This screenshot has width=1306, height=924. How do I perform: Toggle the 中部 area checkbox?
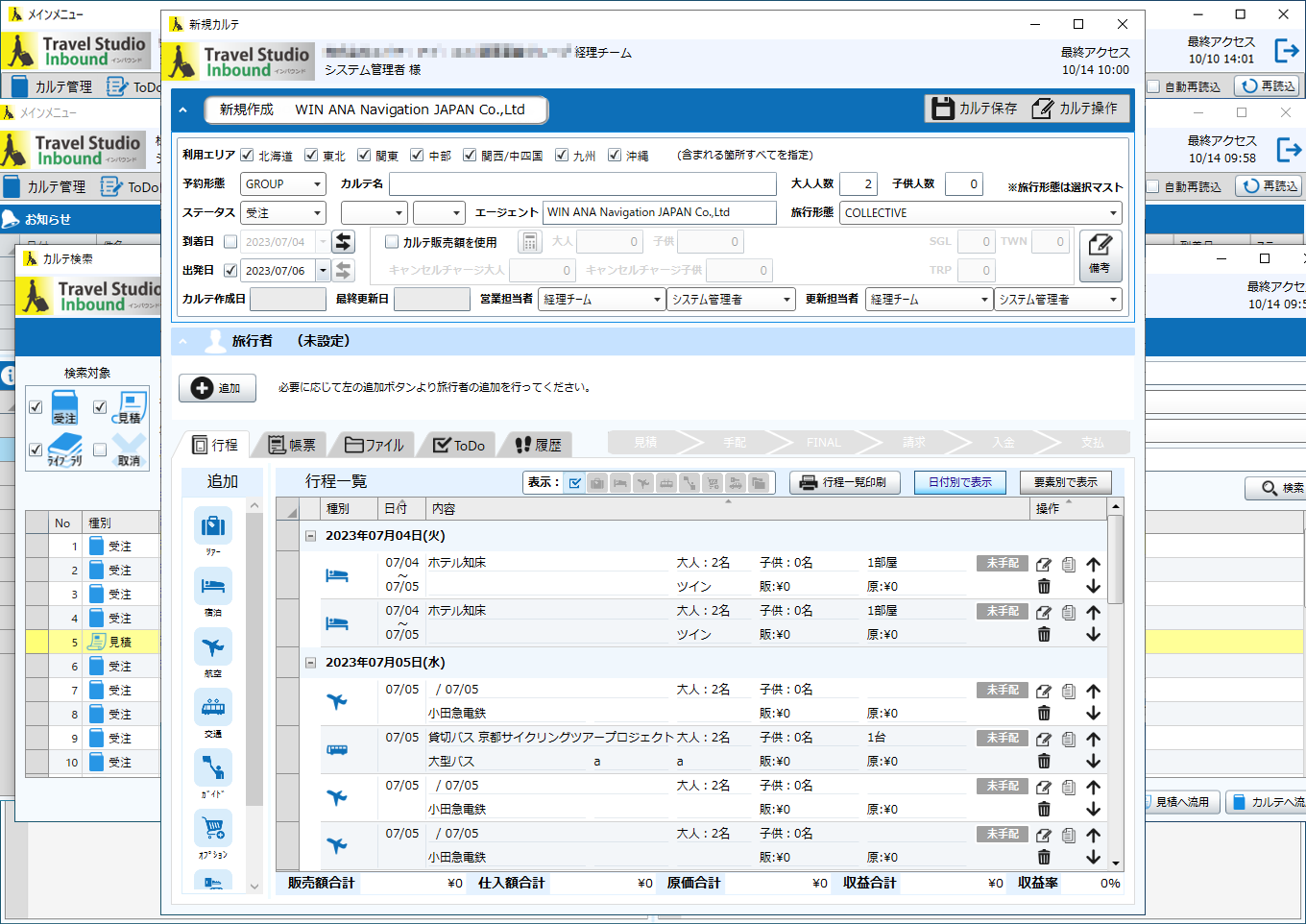pyautogui.click(x=417, y=155)
